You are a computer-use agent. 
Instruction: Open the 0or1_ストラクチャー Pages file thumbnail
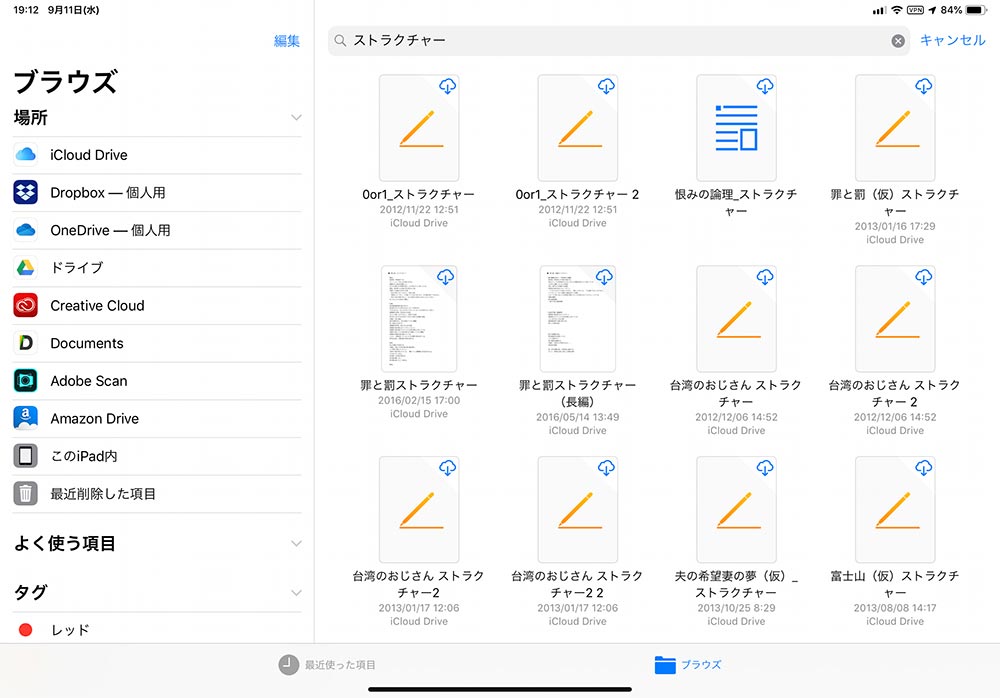click(419, 128)
